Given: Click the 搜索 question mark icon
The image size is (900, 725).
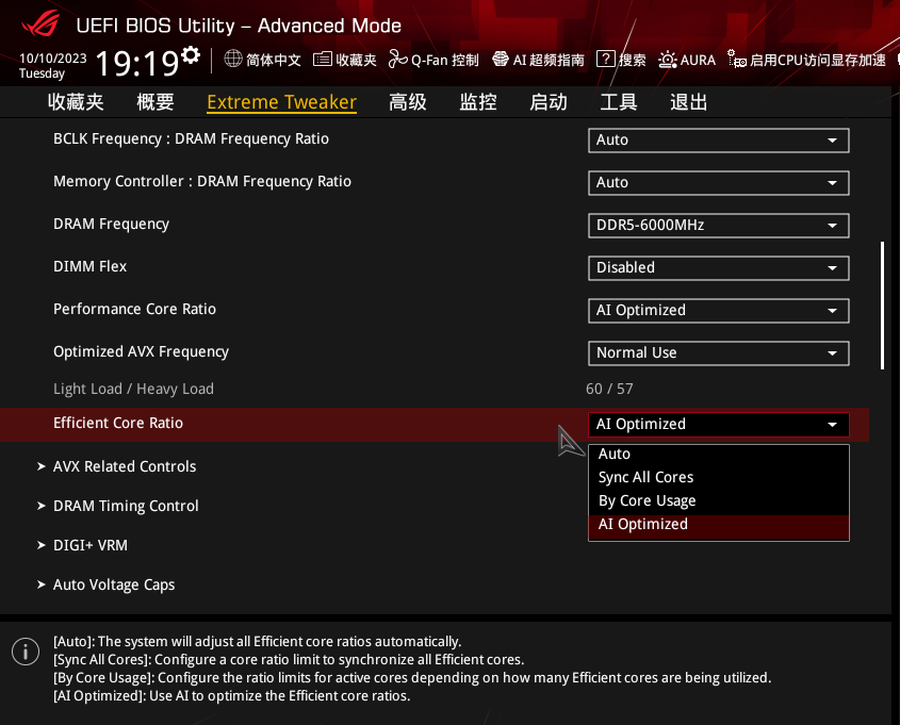Looking at the screenshot, I should [605, 59].
